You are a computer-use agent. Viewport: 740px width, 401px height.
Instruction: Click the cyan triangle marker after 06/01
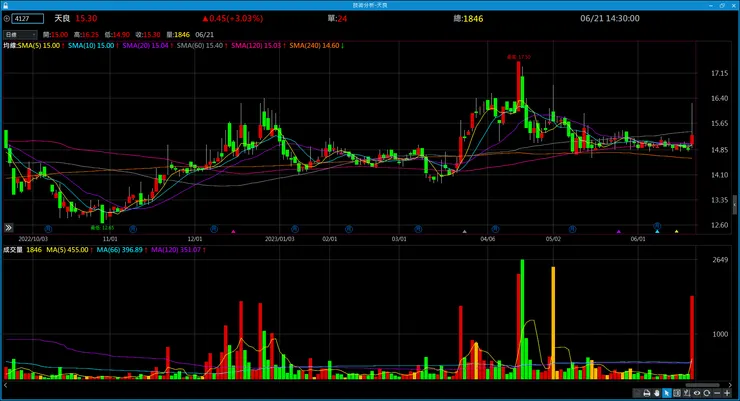click(x=657, y=232)
